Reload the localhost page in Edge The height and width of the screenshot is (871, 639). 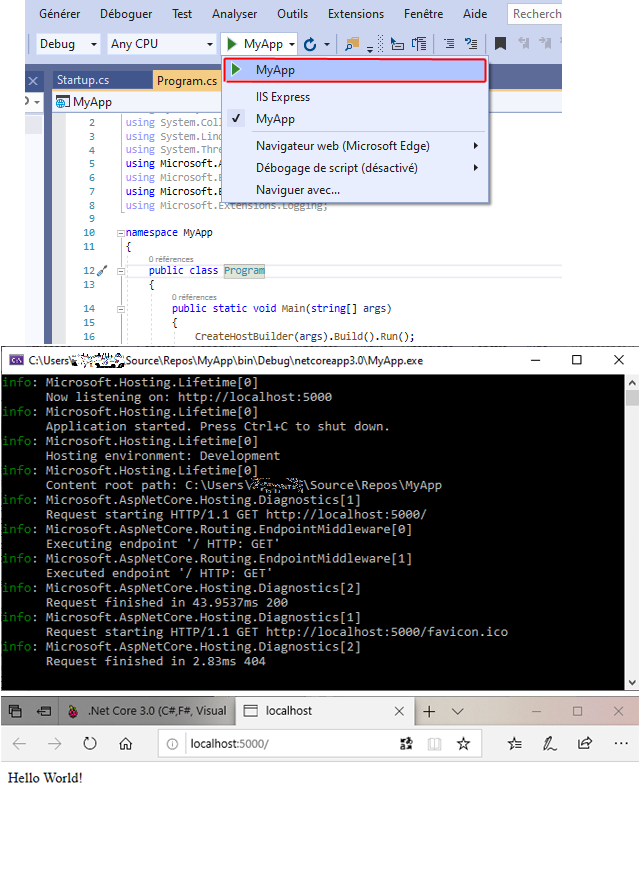(x=90, y=744)
